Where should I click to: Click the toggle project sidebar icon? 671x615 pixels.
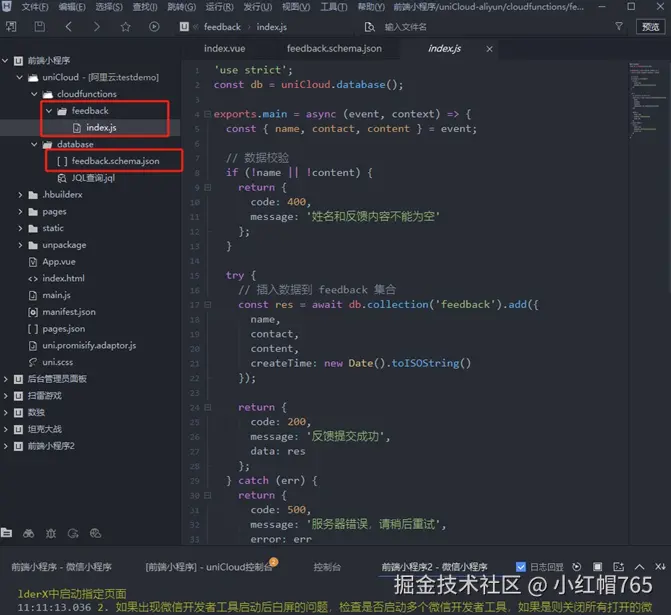coord(11,27)
